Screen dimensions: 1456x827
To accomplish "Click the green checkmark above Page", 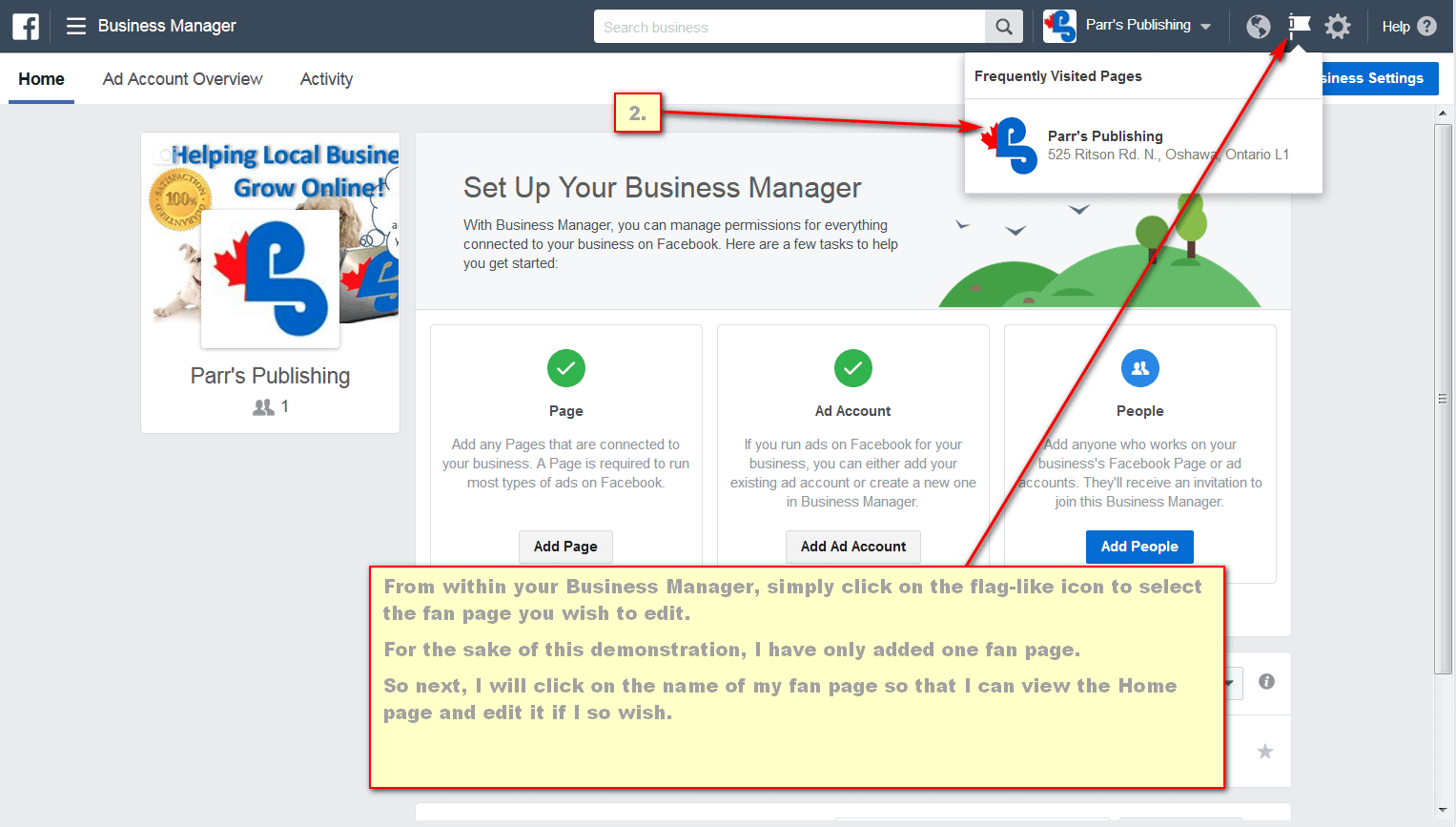I will coord(566,368).
